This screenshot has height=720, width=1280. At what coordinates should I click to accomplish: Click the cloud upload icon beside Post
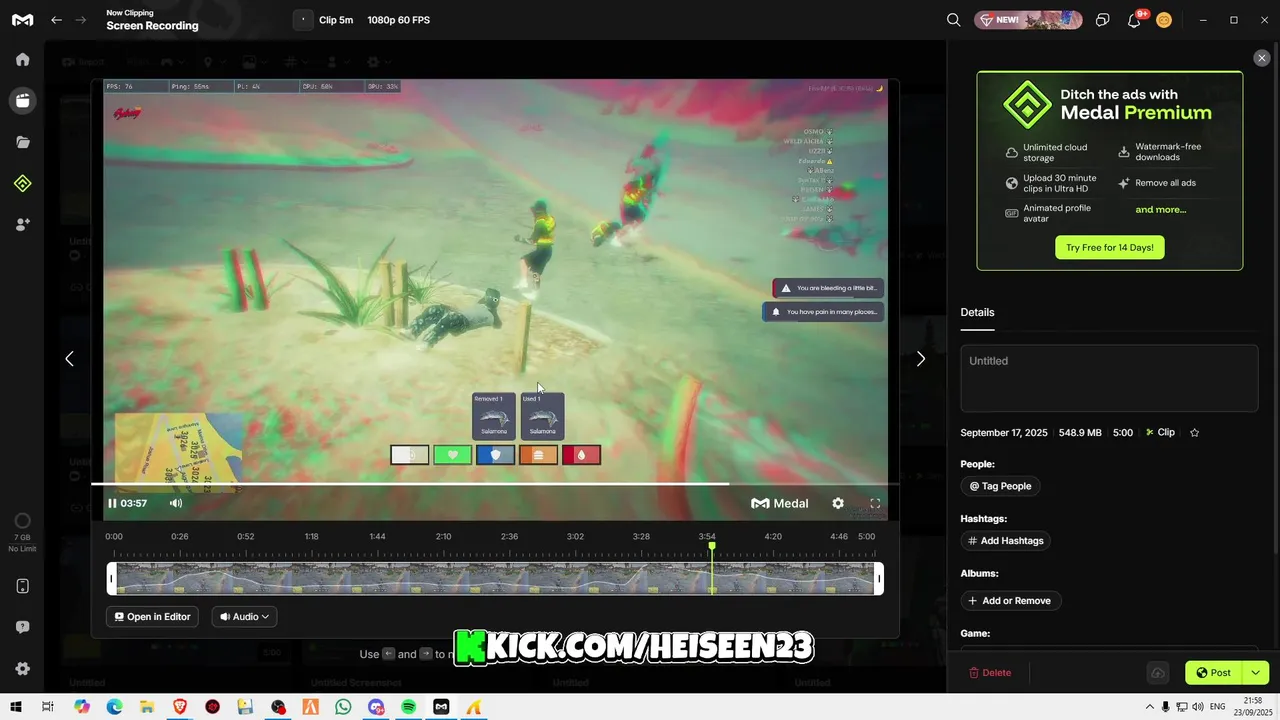click(x=1157, y=673)
